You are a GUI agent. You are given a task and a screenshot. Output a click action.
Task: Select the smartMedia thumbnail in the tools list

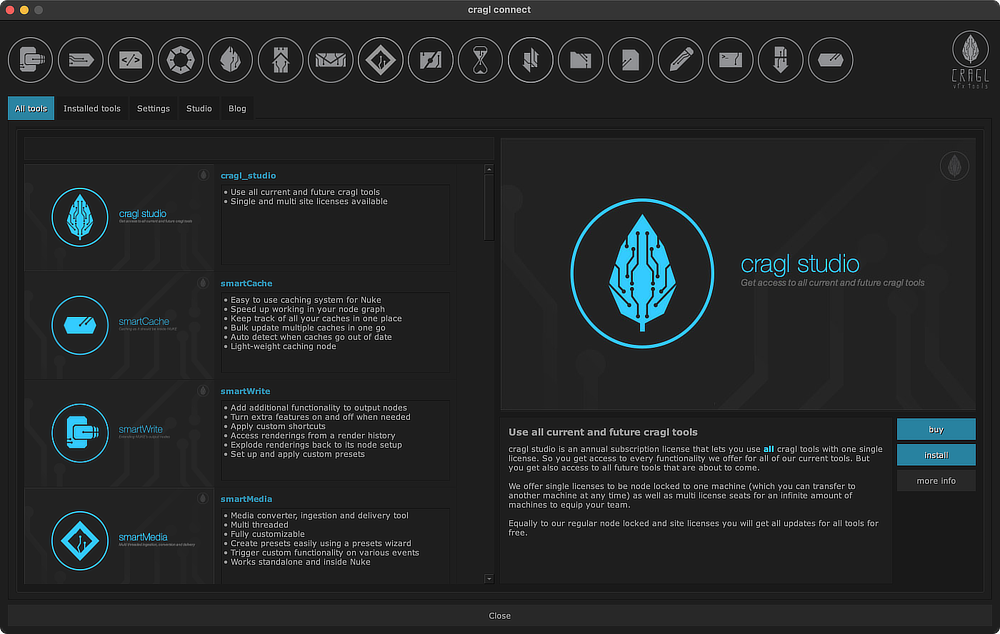click(x=120, y=536)
